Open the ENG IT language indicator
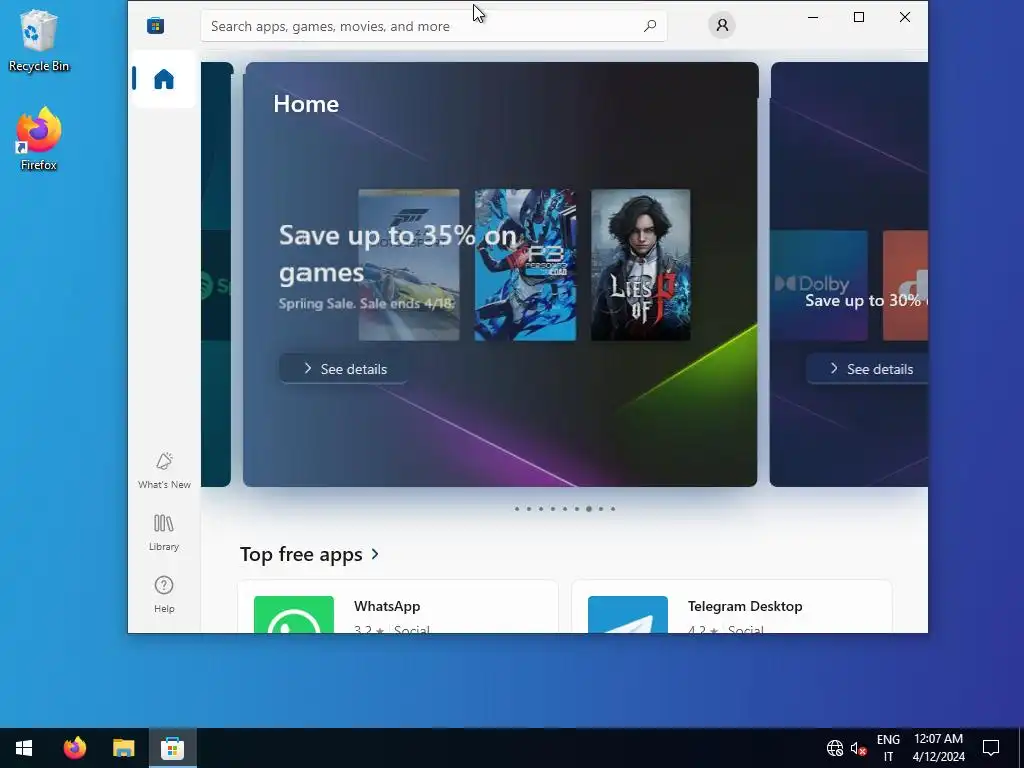 click(x=888, y=748)
